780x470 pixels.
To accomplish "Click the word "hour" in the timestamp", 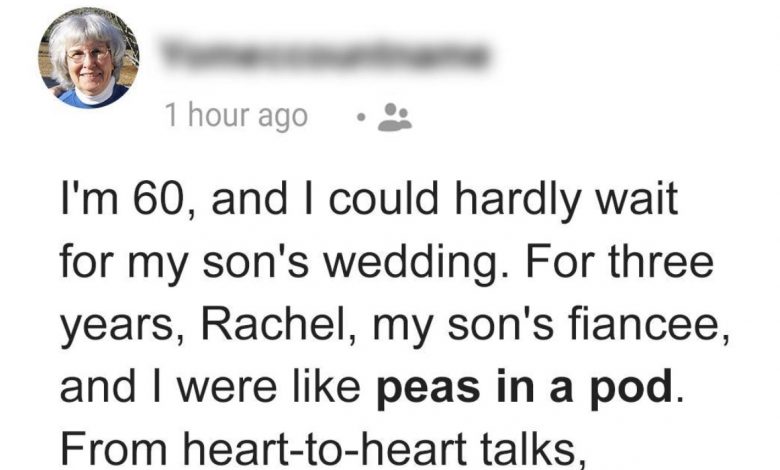I will (x=215, y=117).
